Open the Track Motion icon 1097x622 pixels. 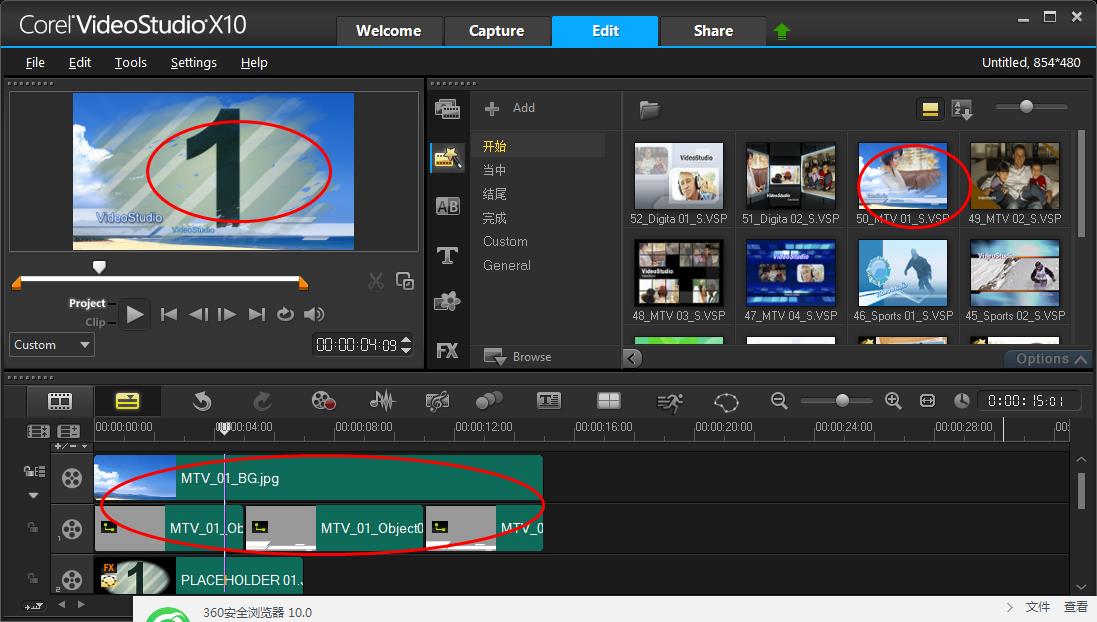(489, 401)
